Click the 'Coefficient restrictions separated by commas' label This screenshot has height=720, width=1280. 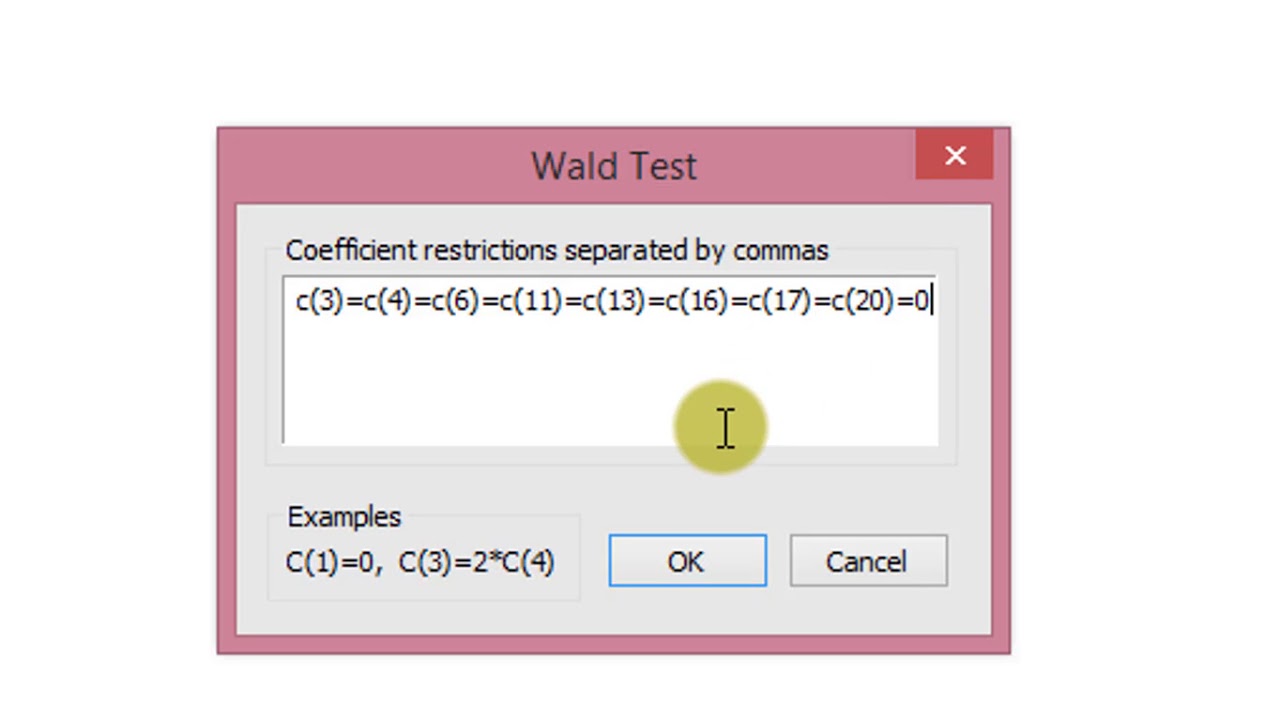click(556, 250)
